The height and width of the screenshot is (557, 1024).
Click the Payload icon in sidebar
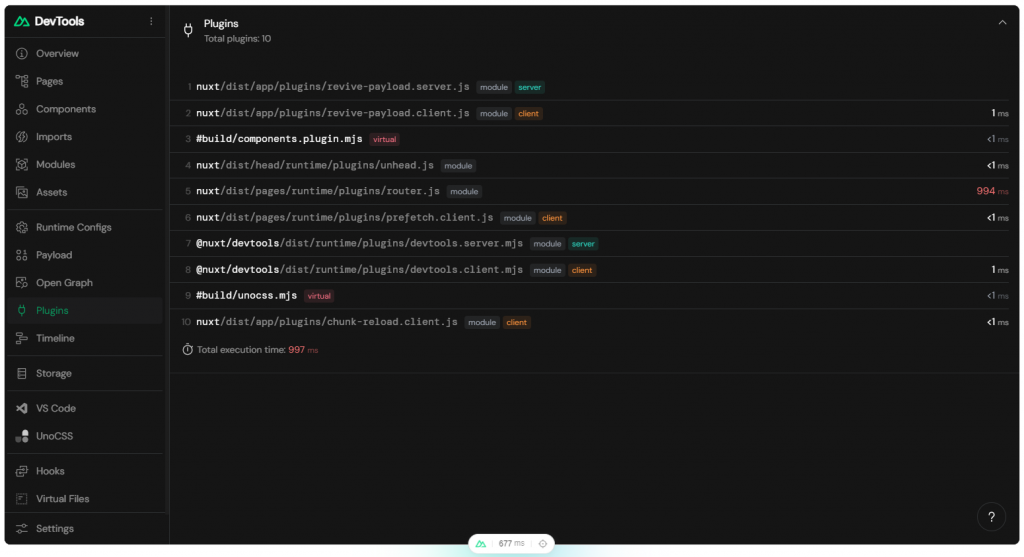click(22, 255)
